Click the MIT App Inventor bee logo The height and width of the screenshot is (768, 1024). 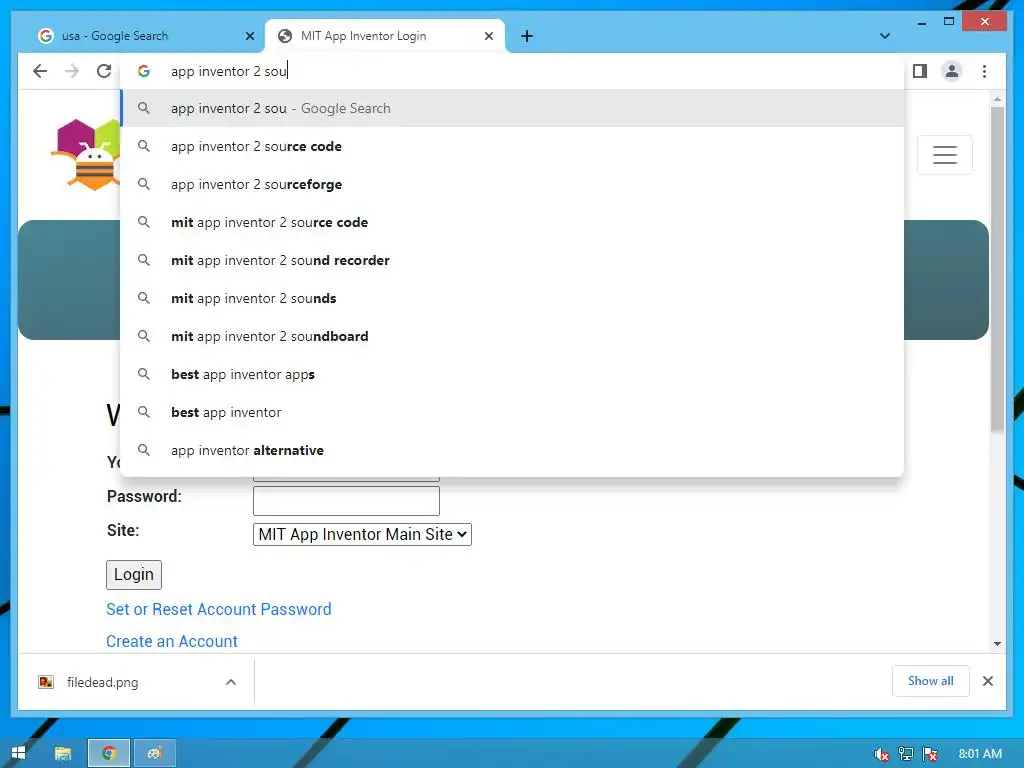[86, 155]
